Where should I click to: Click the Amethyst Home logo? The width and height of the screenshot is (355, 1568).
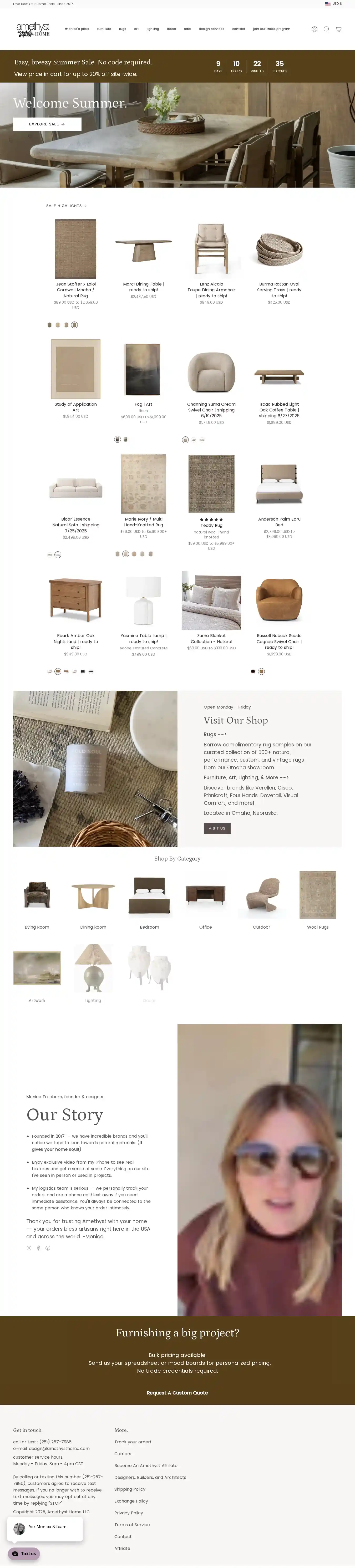pos(33,29)
